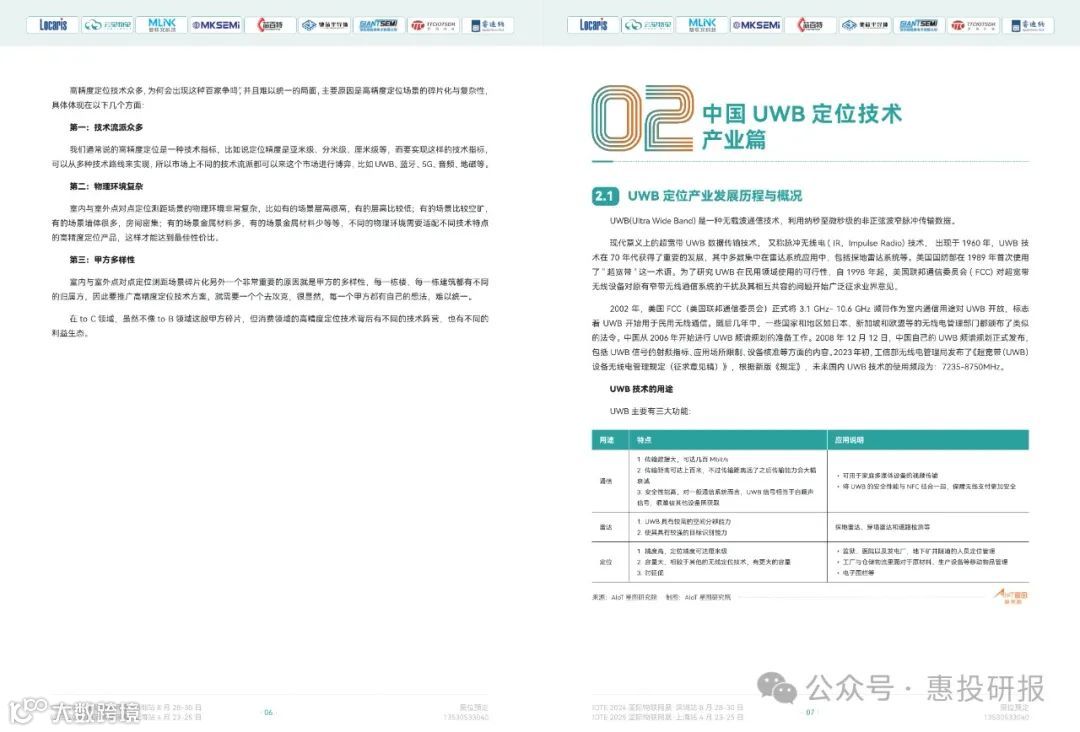This screenshot has height=732, width=1080.
Task: Click the MKSEMI logo on the left page
Action: [216, 25]
